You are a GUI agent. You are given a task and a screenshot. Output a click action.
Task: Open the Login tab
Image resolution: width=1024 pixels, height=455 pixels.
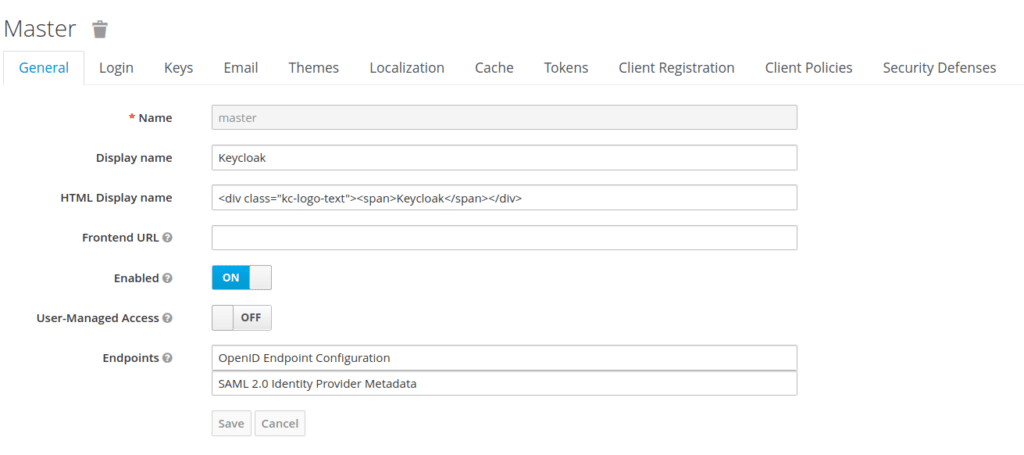116,68
